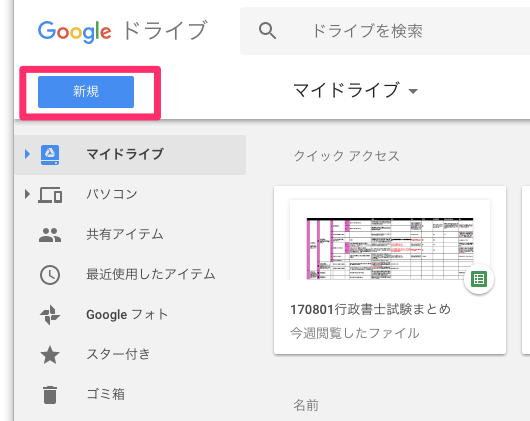Click the recent items clock icon
This screenshot has height=421, width=530.
point(50,275)
